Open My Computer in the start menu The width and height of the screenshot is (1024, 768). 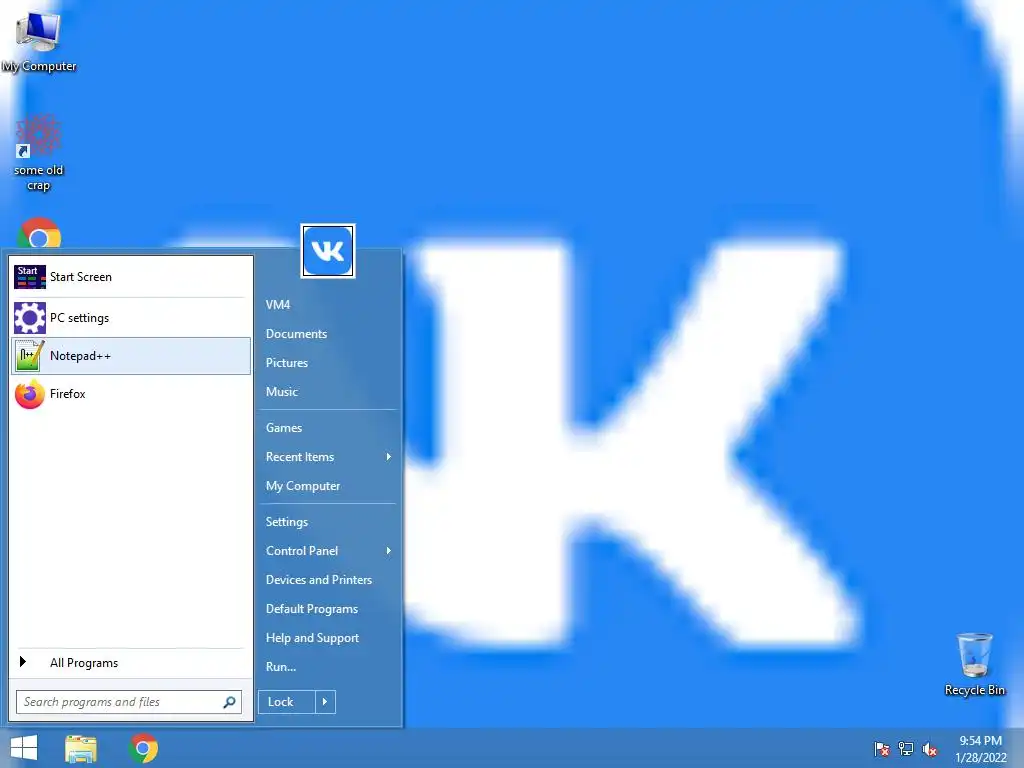pyautogui.click(x=303, y=486)
